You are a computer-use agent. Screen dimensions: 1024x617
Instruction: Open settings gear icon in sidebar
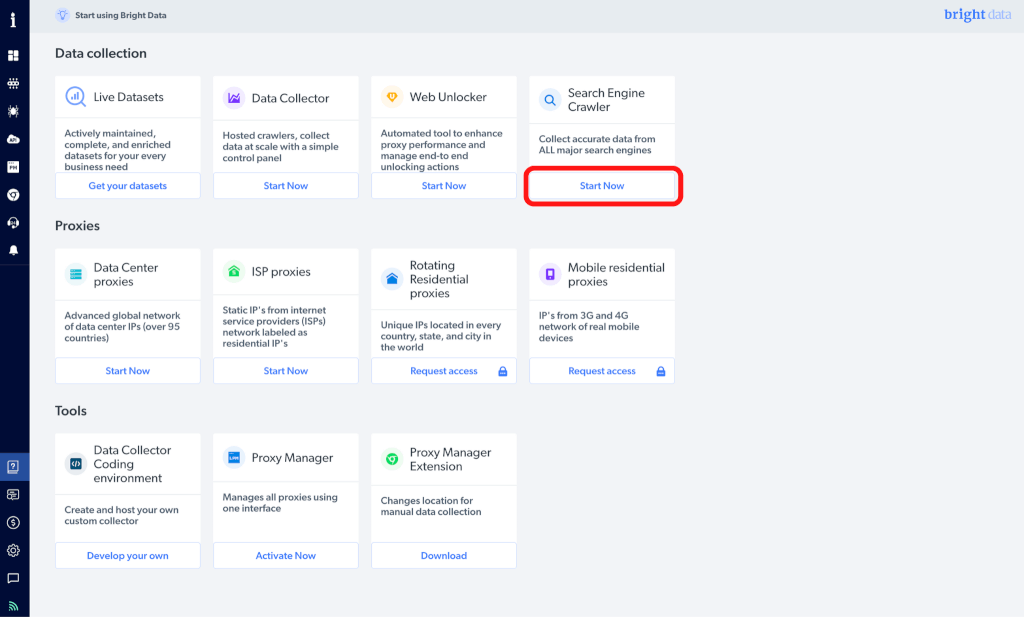pyautogui.click(x=14, y=550)
